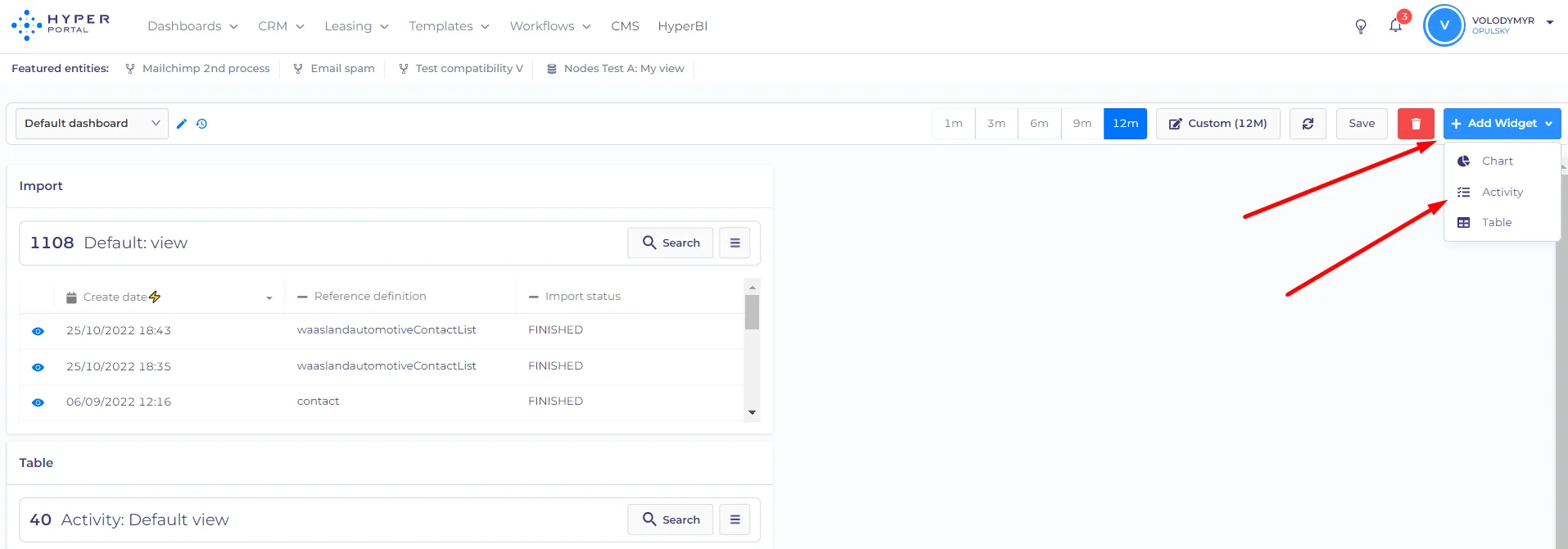Image resolution: width=1568 pixels, height=549 pixels.
Task: Choose Table from Add Widget menu
Action: [1502, 223]
